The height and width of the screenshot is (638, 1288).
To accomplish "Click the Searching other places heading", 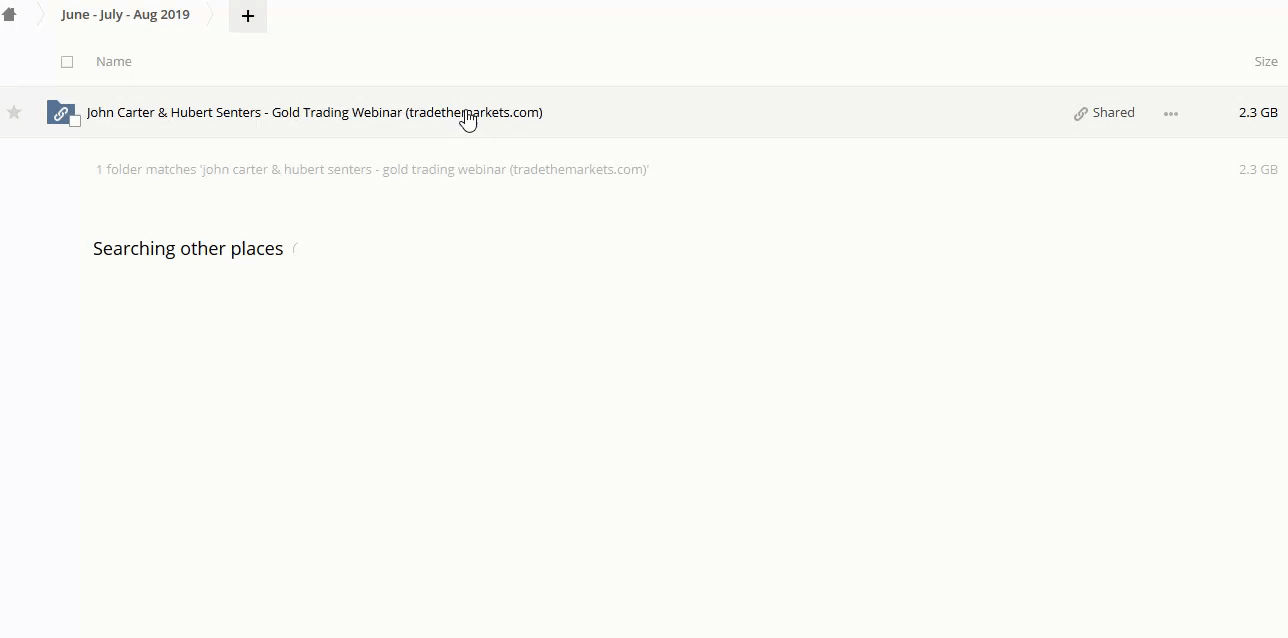I will pos(188,249).
